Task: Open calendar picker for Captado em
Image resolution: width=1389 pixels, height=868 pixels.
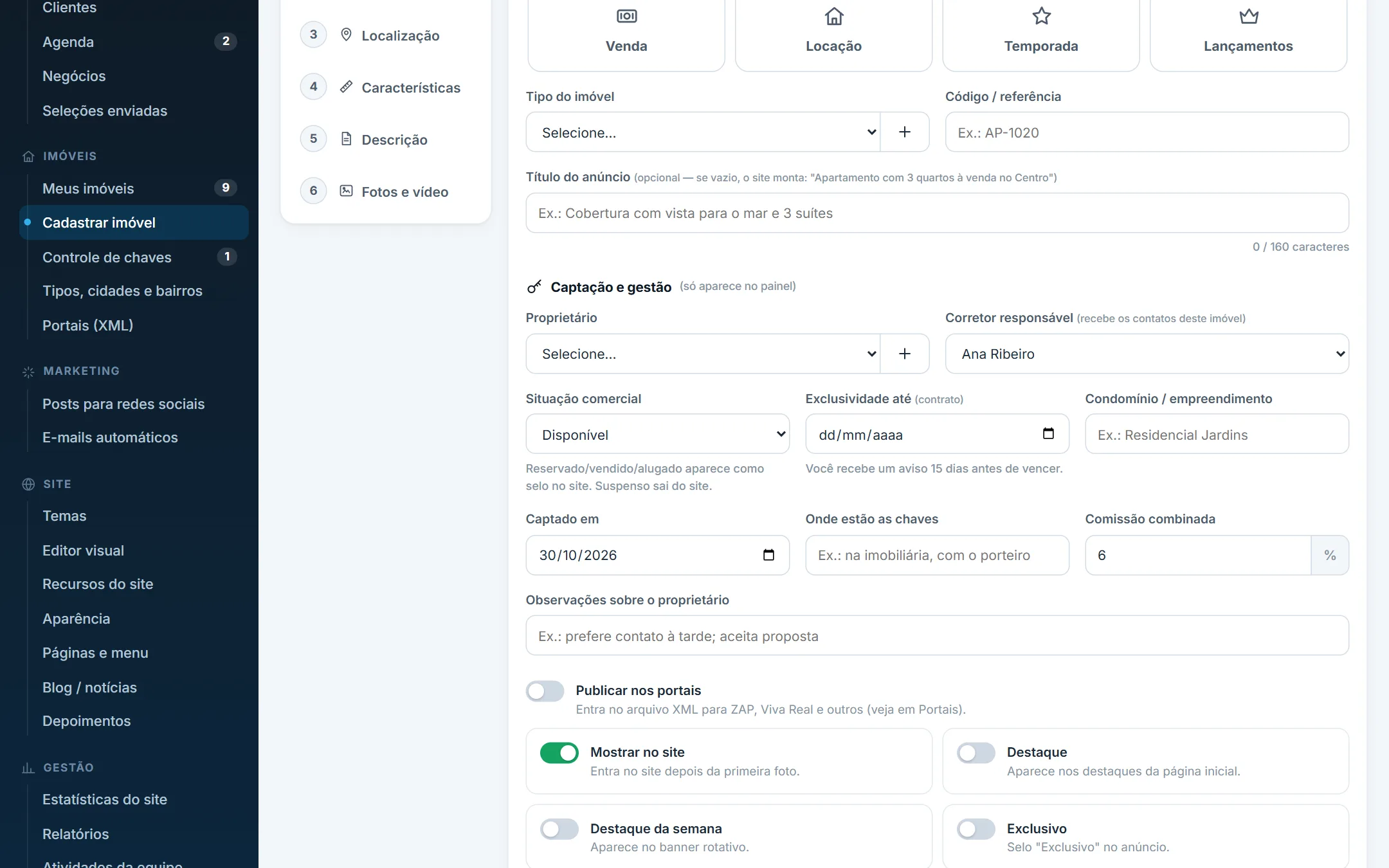Action: 768,555
